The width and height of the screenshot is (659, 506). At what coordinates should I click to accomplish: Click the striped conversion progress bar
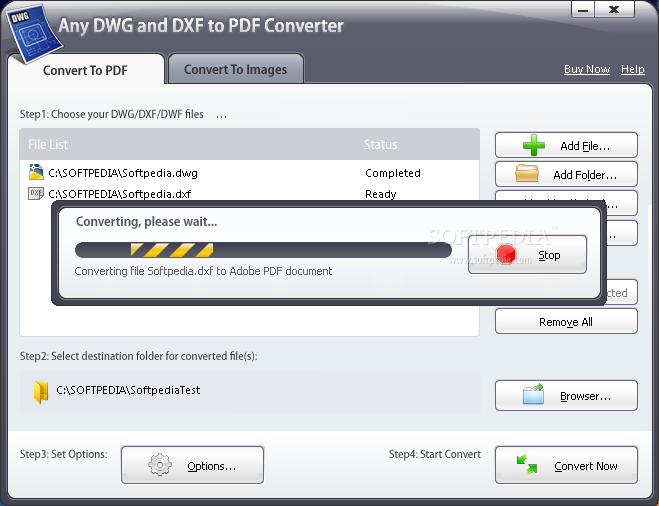(263, 250)
